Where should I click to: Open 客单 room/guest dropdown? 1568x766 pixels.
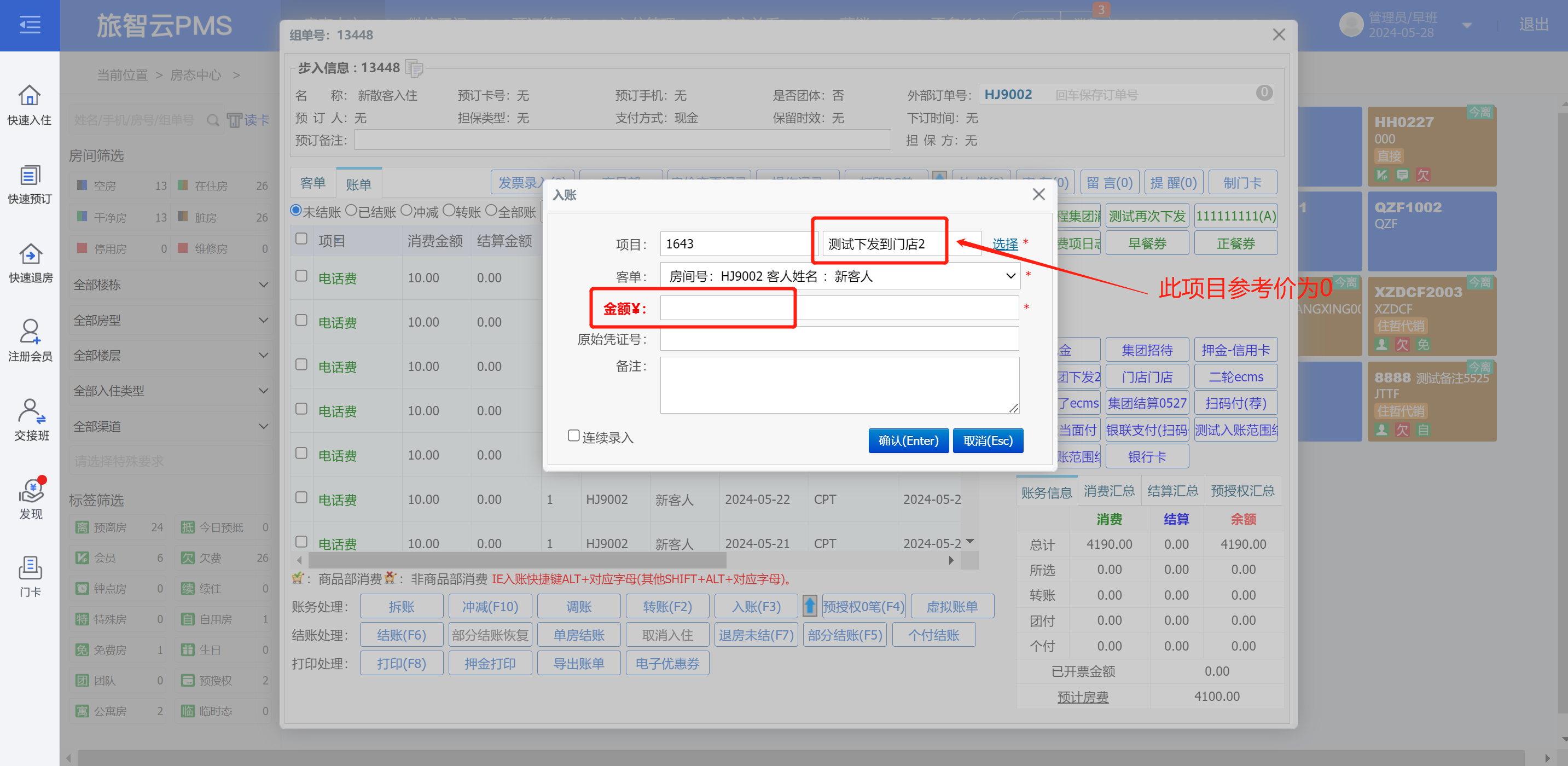[839, 276]
